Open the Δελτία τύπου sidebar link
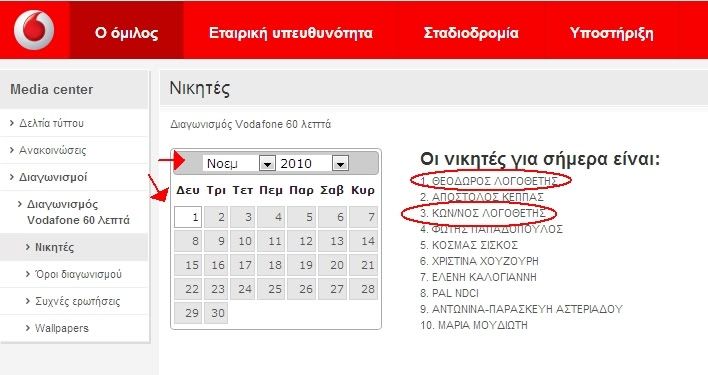This screenshot has height=375, width=708. click(51, 123)
